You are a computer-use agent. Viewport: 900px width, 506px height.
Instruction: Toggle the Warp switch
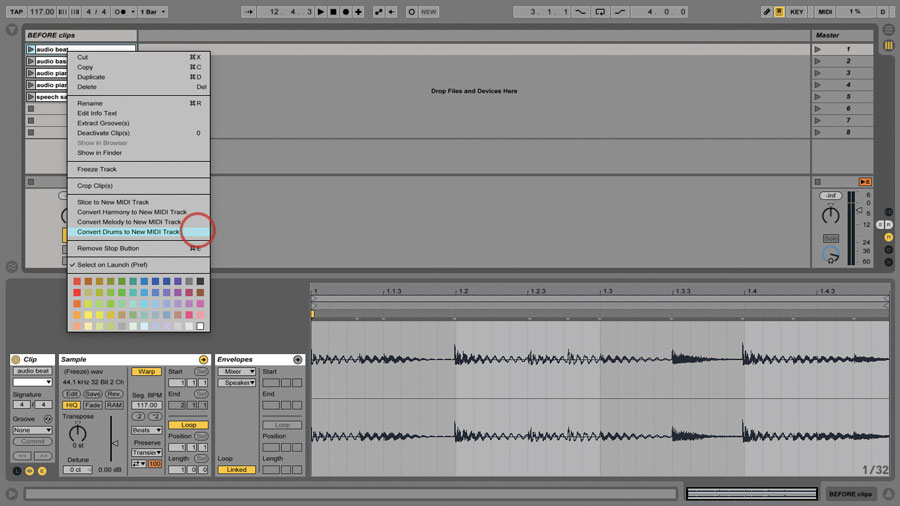coord(146,371)
